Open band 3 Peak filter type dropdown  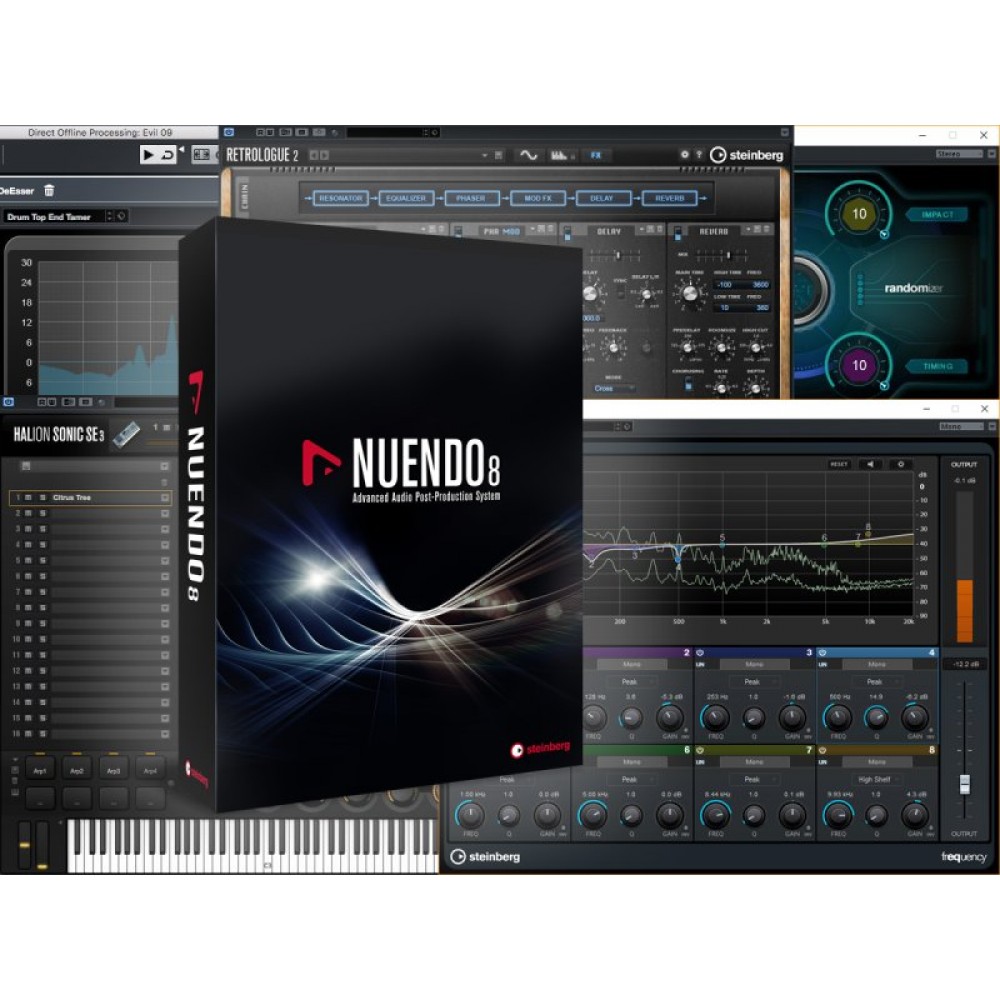(754, 682)
